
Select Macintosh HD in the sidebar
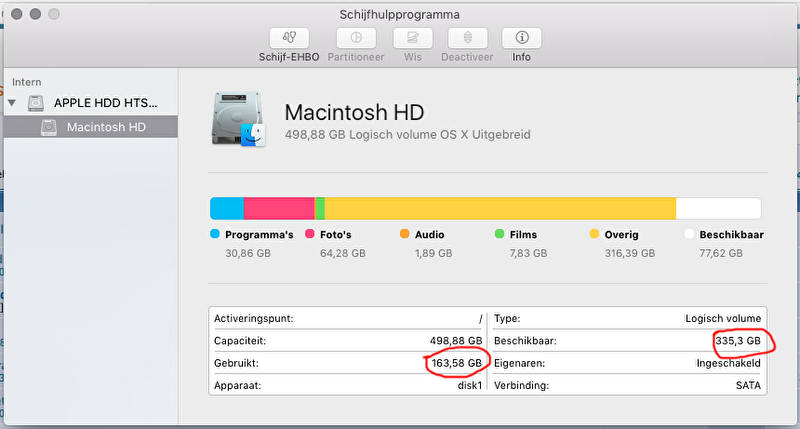pyautogui.click(x=105, y=127)
